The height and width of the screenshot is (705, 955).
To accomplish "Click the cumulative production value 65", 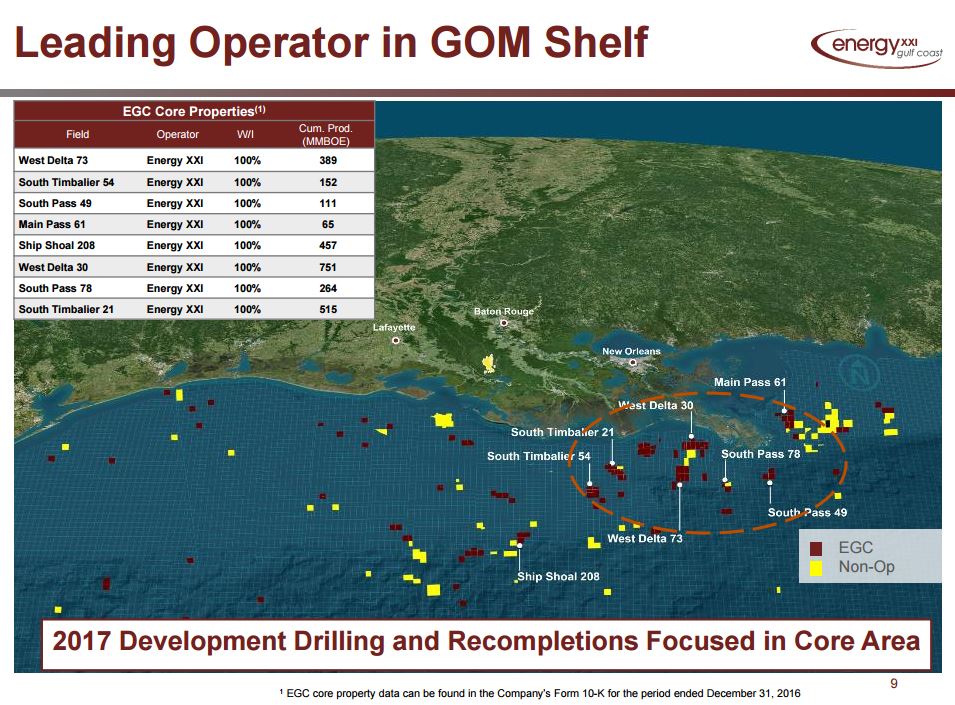I will [328, 225].
